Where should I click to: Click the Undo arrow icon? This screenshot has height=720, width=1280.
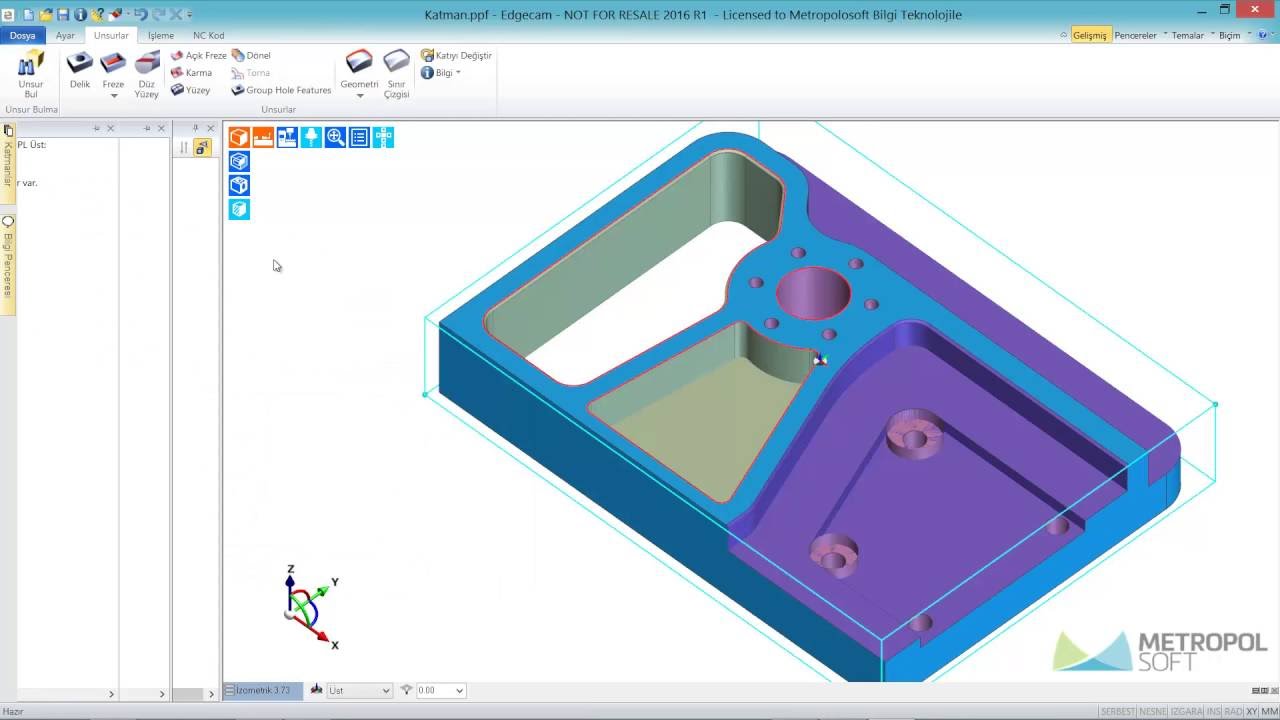[x=140, y=14]
